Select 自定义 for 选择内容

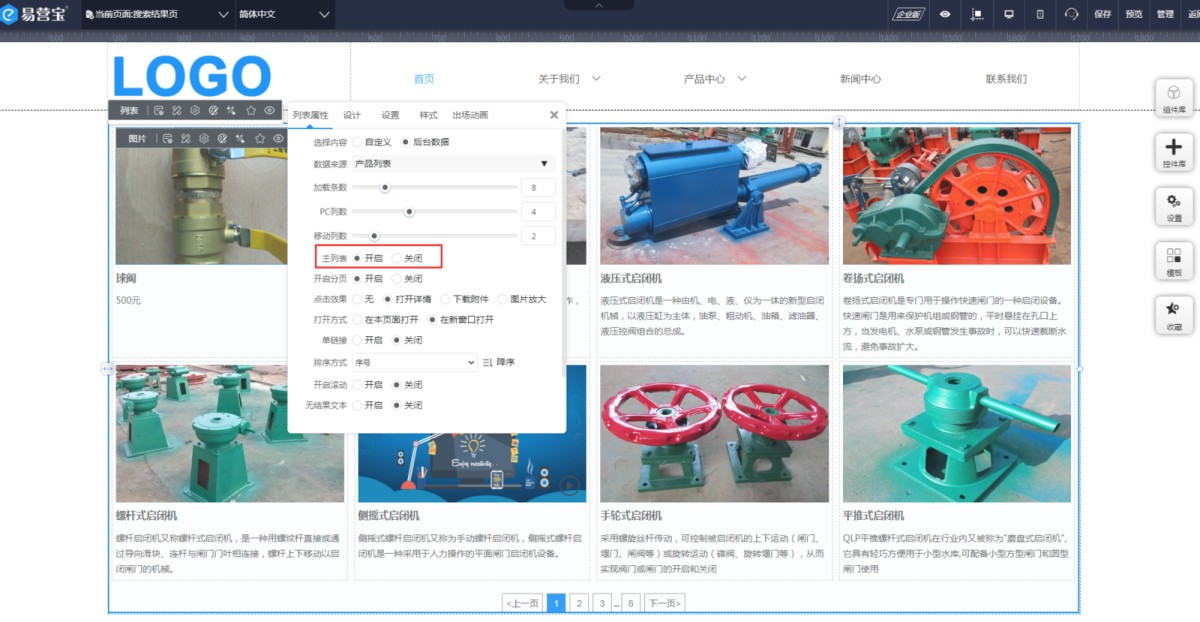point(358,142)
